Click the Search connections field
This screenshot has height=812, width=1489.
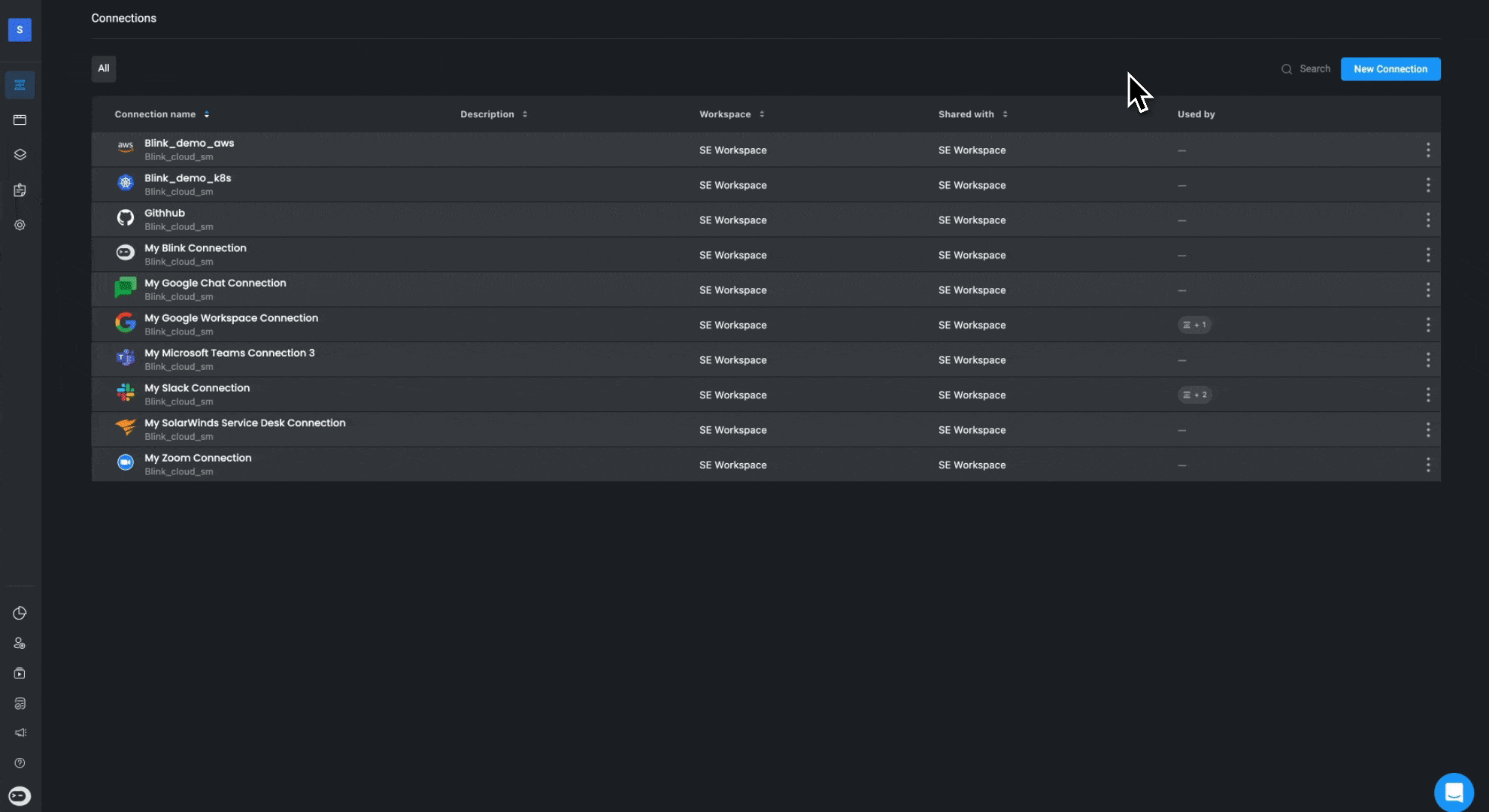click(1314, 69)
